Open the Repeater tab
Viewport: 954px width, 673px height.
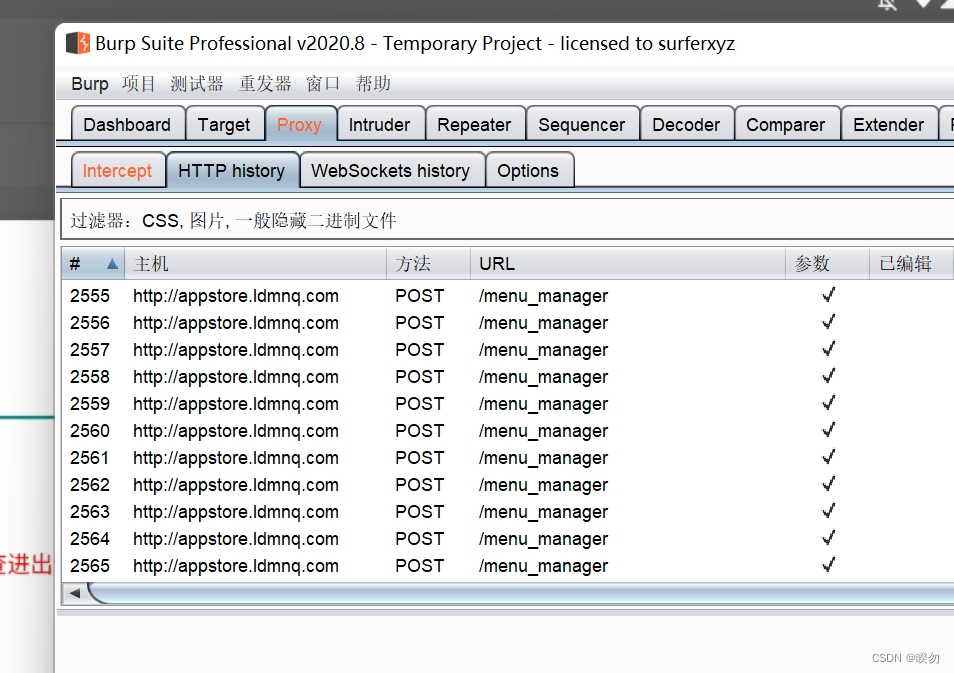click(474, 124)
